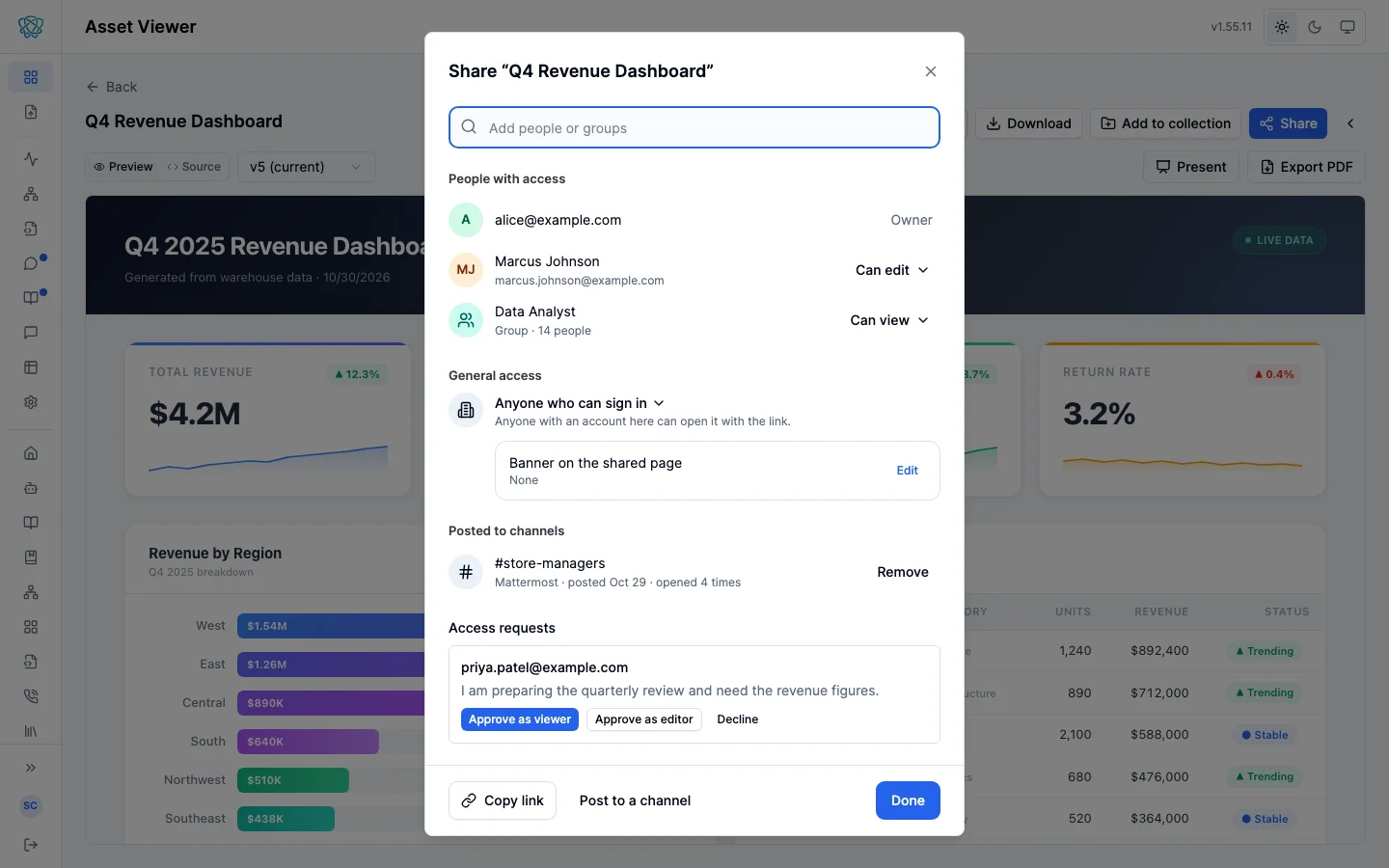This screenshot has height=868, width=1389.
Task: Edit the banner on the shared page
Action: pyautogui.click(x=908, y=471)
